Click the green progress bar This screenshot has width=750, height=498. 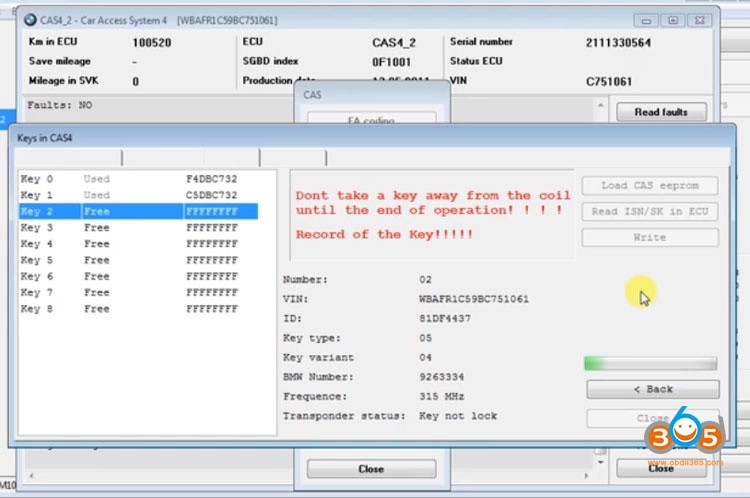651,364
